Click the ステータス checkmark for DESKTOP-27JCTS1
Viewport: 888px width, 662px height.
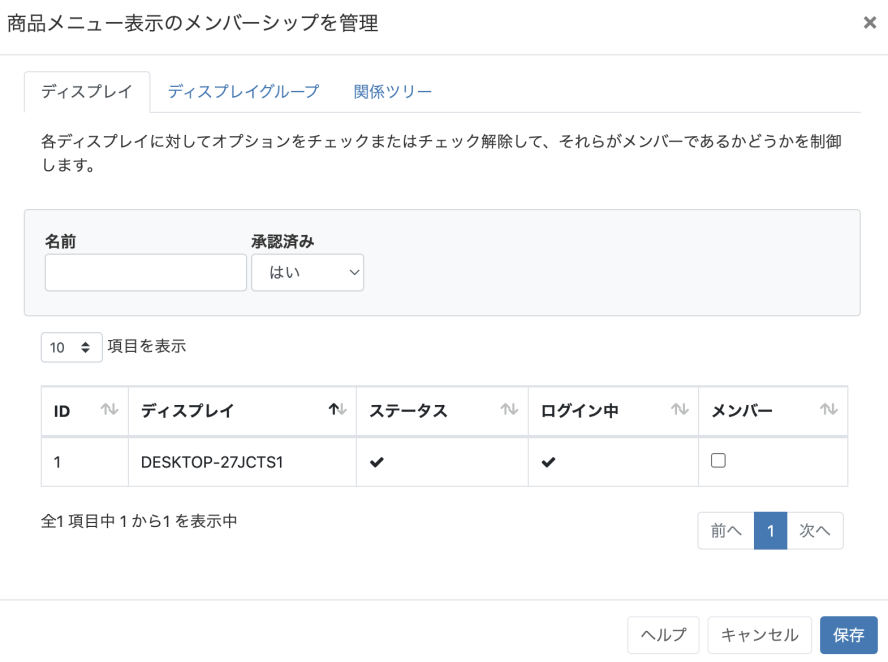[377, 462]
